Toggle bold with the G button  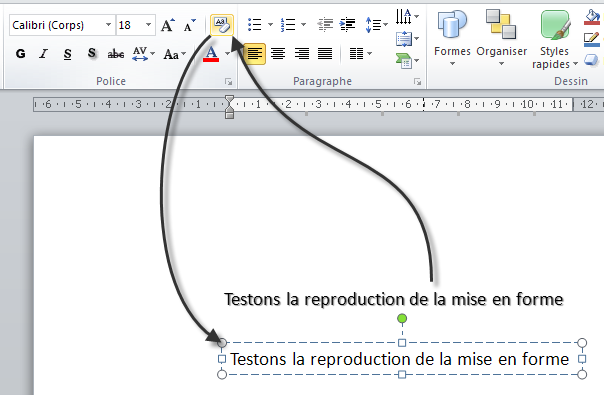pos(21,54)
